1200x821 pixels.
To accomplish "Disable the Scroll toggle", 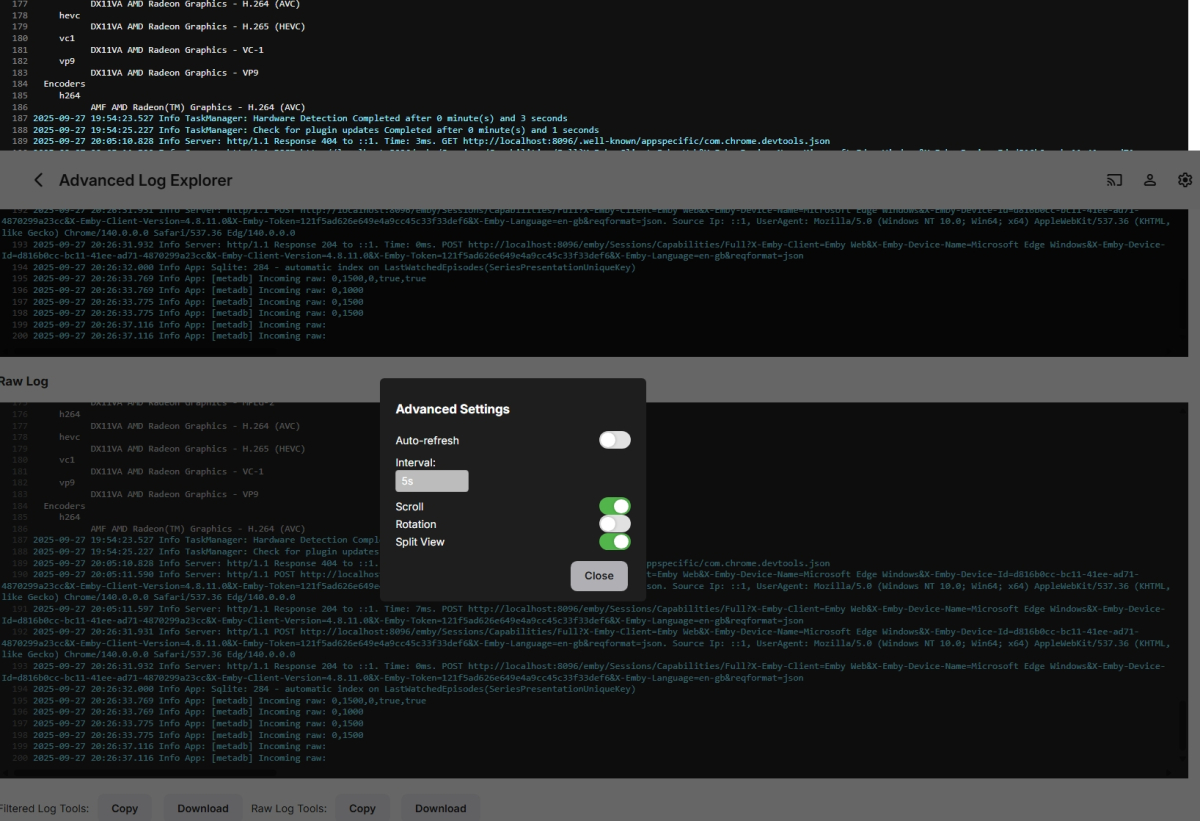I will 614,506.
